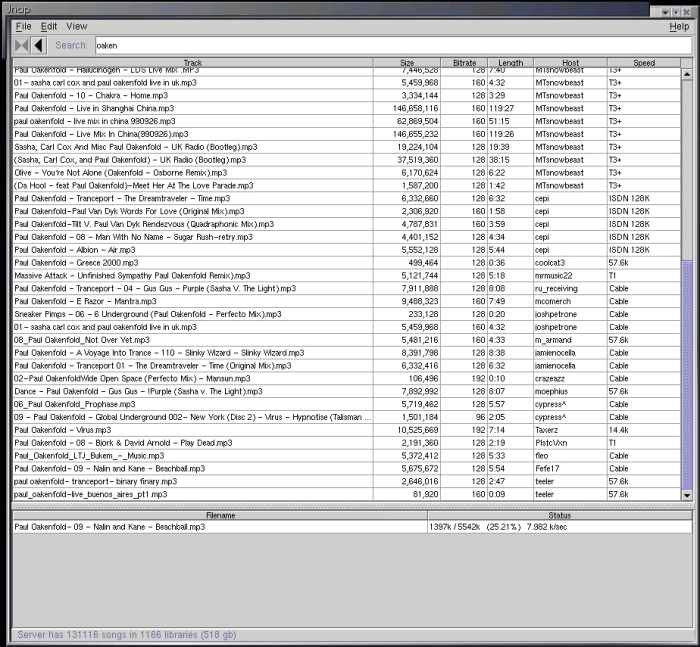Select Tilt V. Paul Van Dyk Rendezvous row
700x647 pixels.
(347, 225)
